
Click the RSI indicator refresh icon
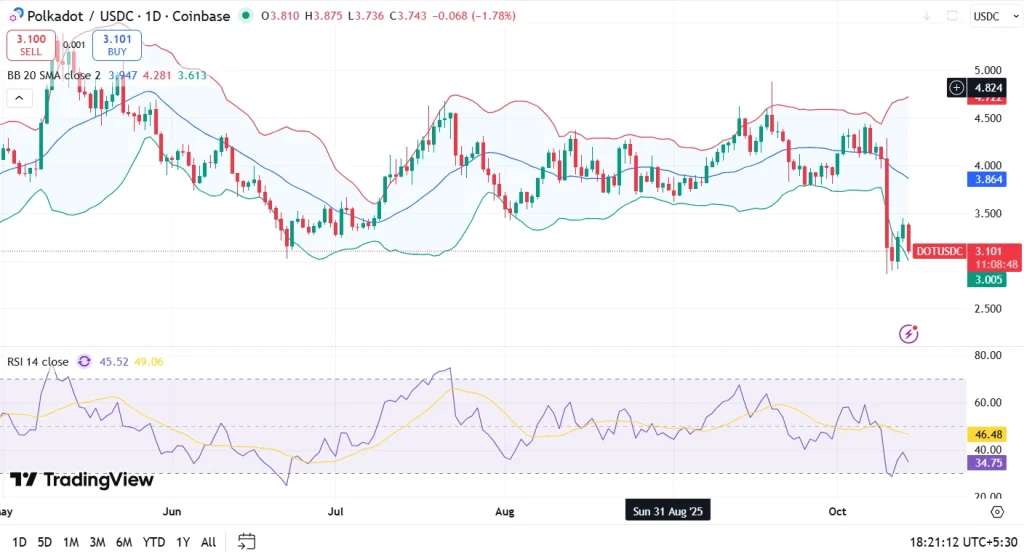pyautogui.click(x=84, y=362)
